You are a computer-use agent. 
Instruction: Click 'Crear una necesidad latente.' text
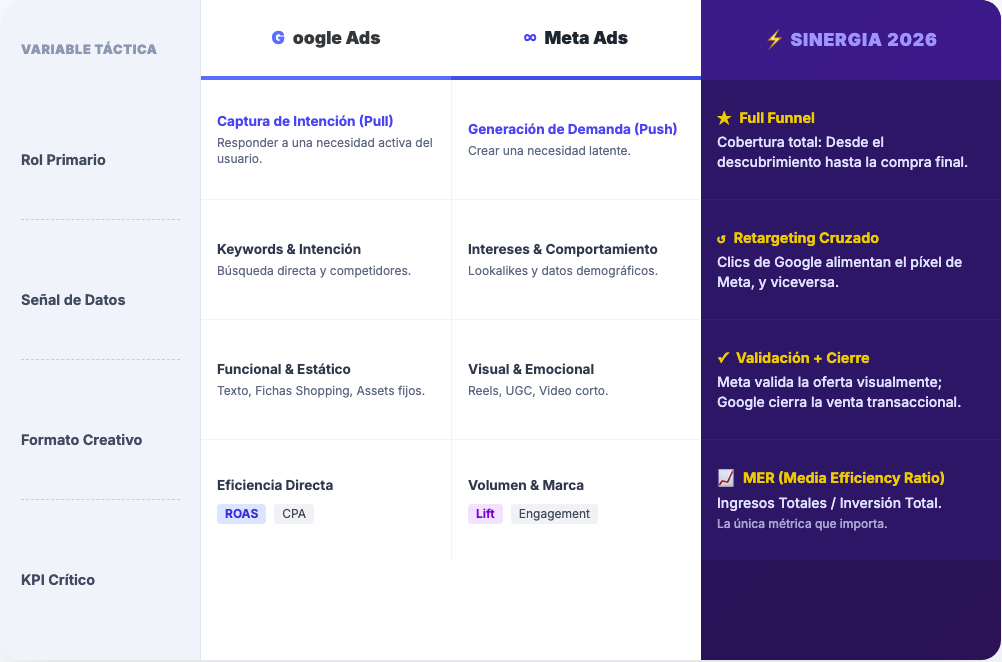coord(550,151)
